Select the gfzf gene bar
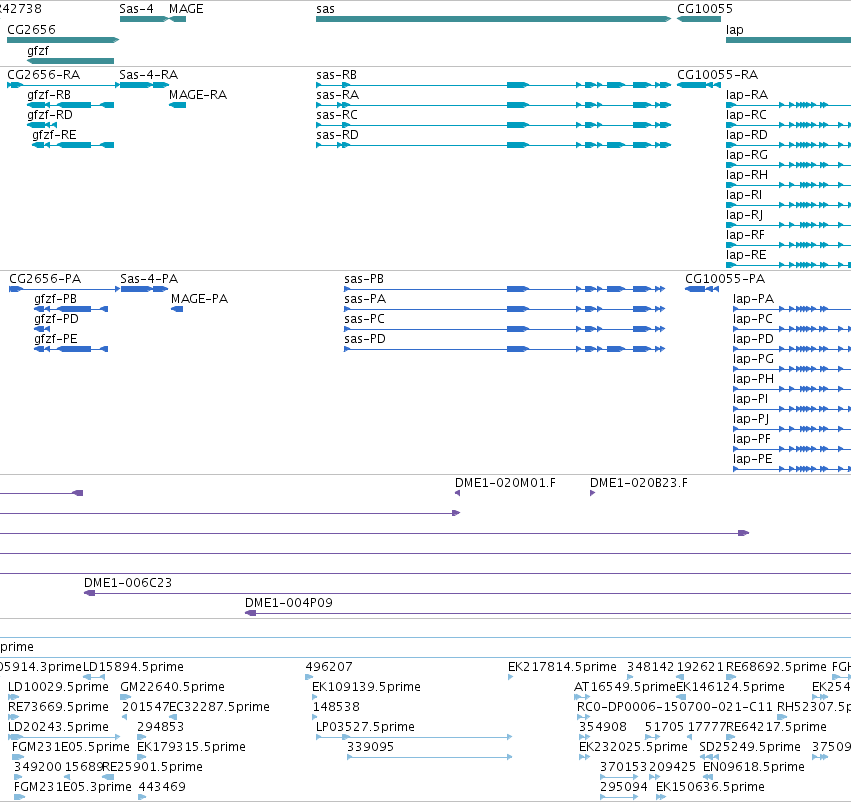 point(71,61)
